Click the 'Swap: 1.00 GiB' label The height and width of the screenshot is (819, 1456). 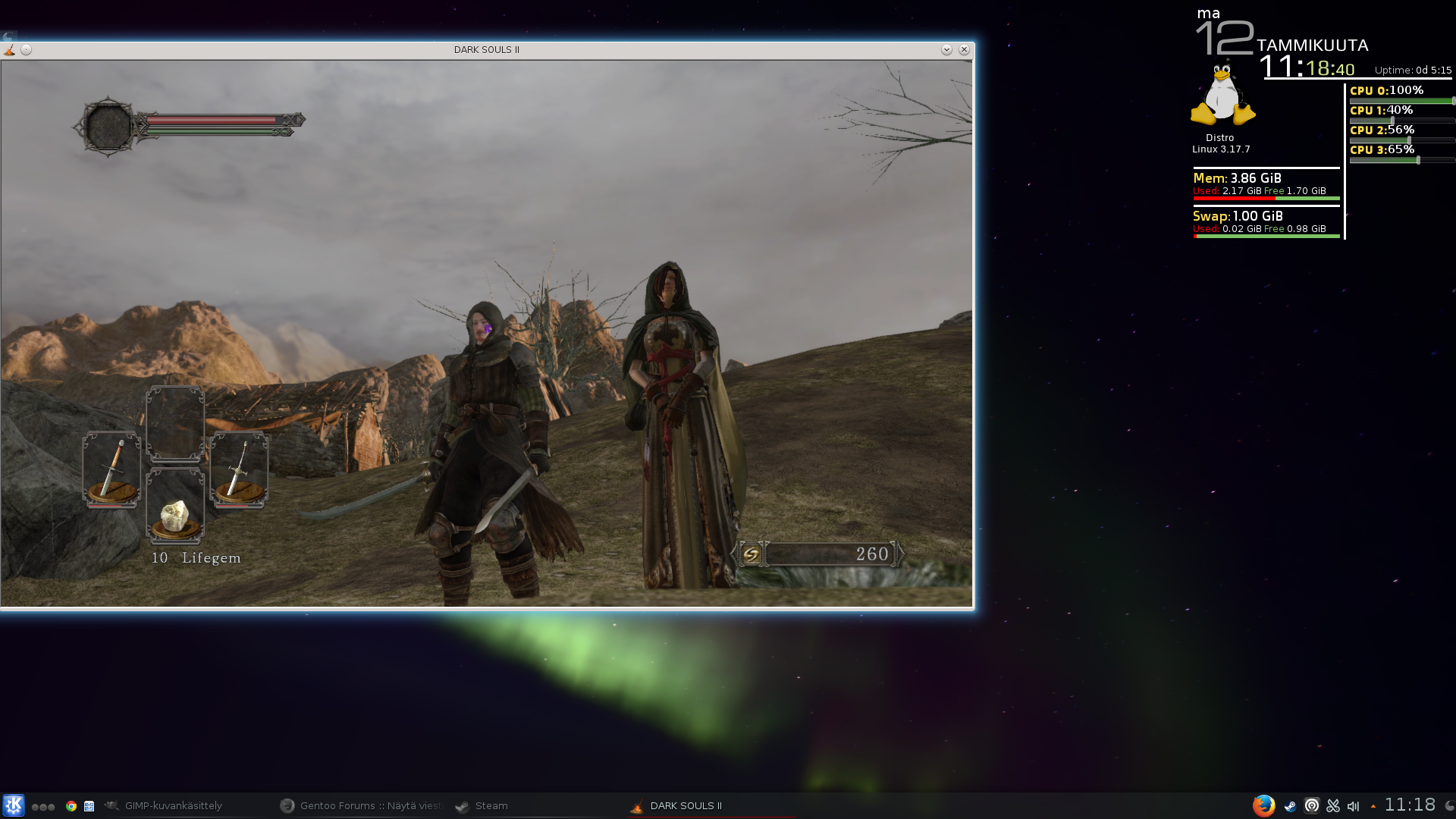pos(1238,216)
